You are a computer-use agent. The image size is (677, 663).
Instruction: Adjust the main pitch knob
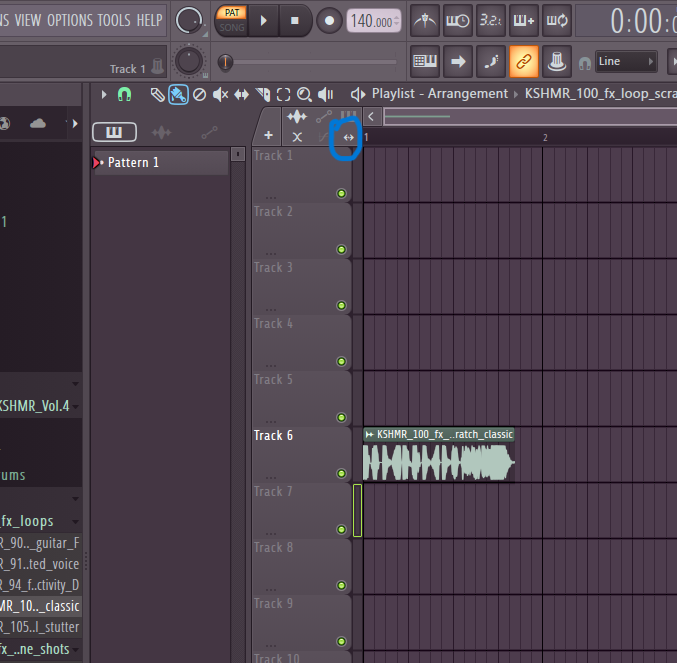[189, 61]
